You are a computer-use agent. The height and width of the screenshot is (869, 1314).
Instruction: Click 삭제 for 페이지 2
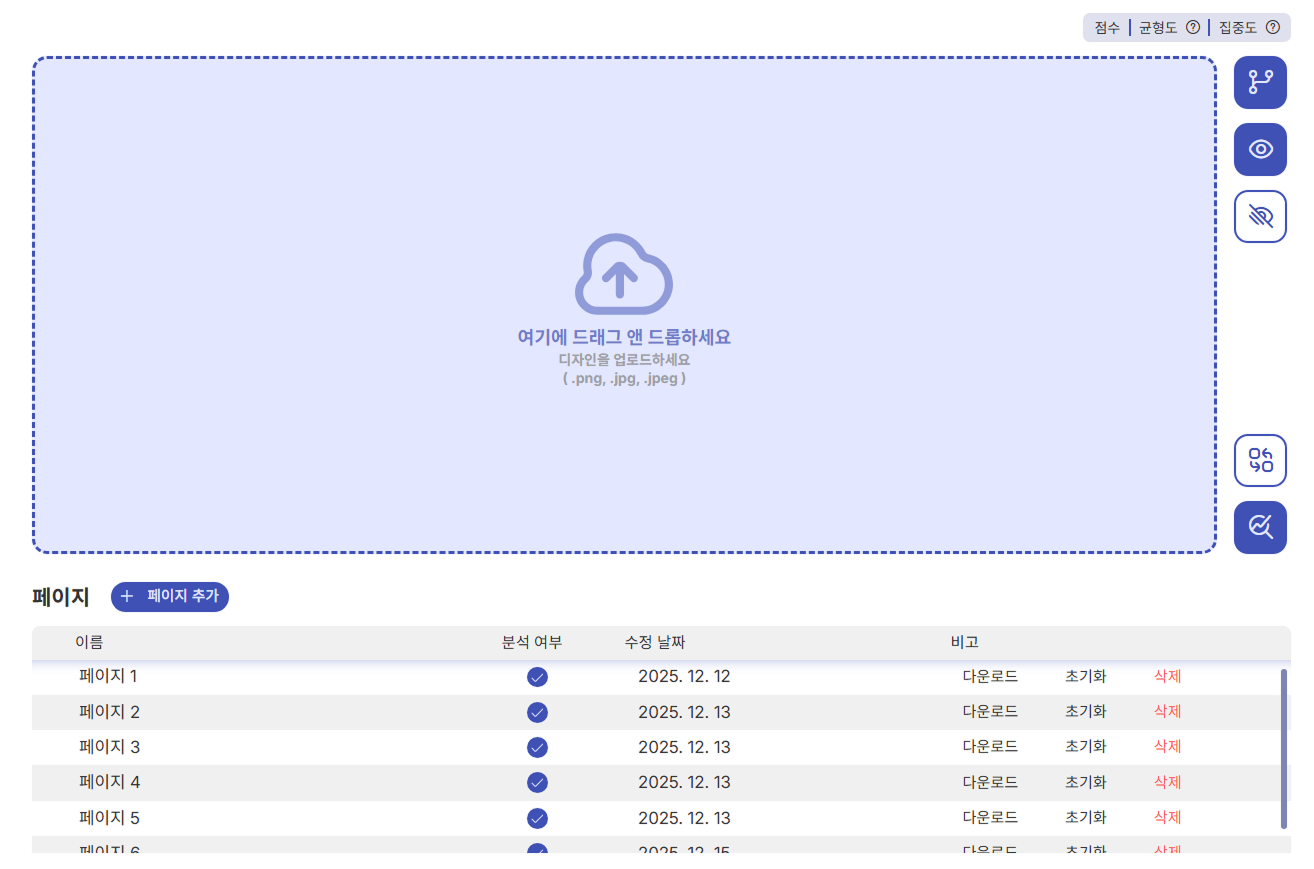click(1168, 711)
